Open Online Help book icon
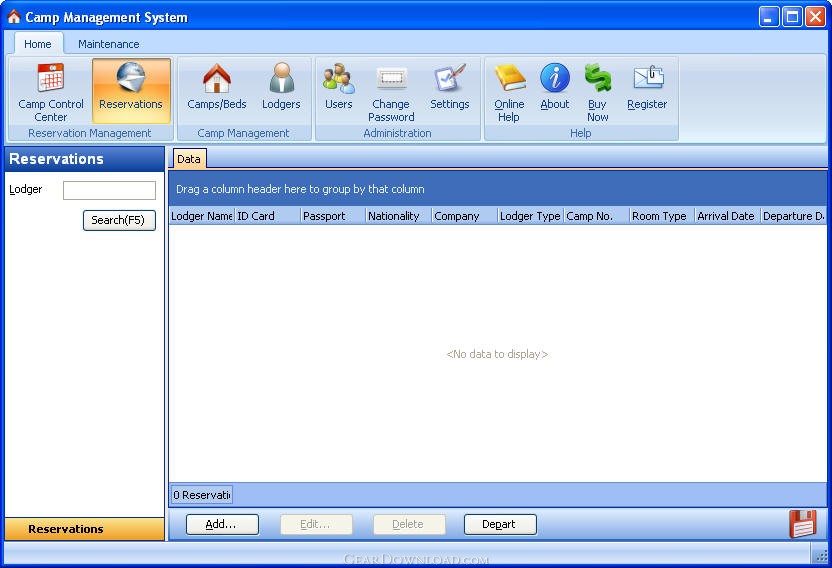Screen dimensions: 832x568 pos(509,78)
